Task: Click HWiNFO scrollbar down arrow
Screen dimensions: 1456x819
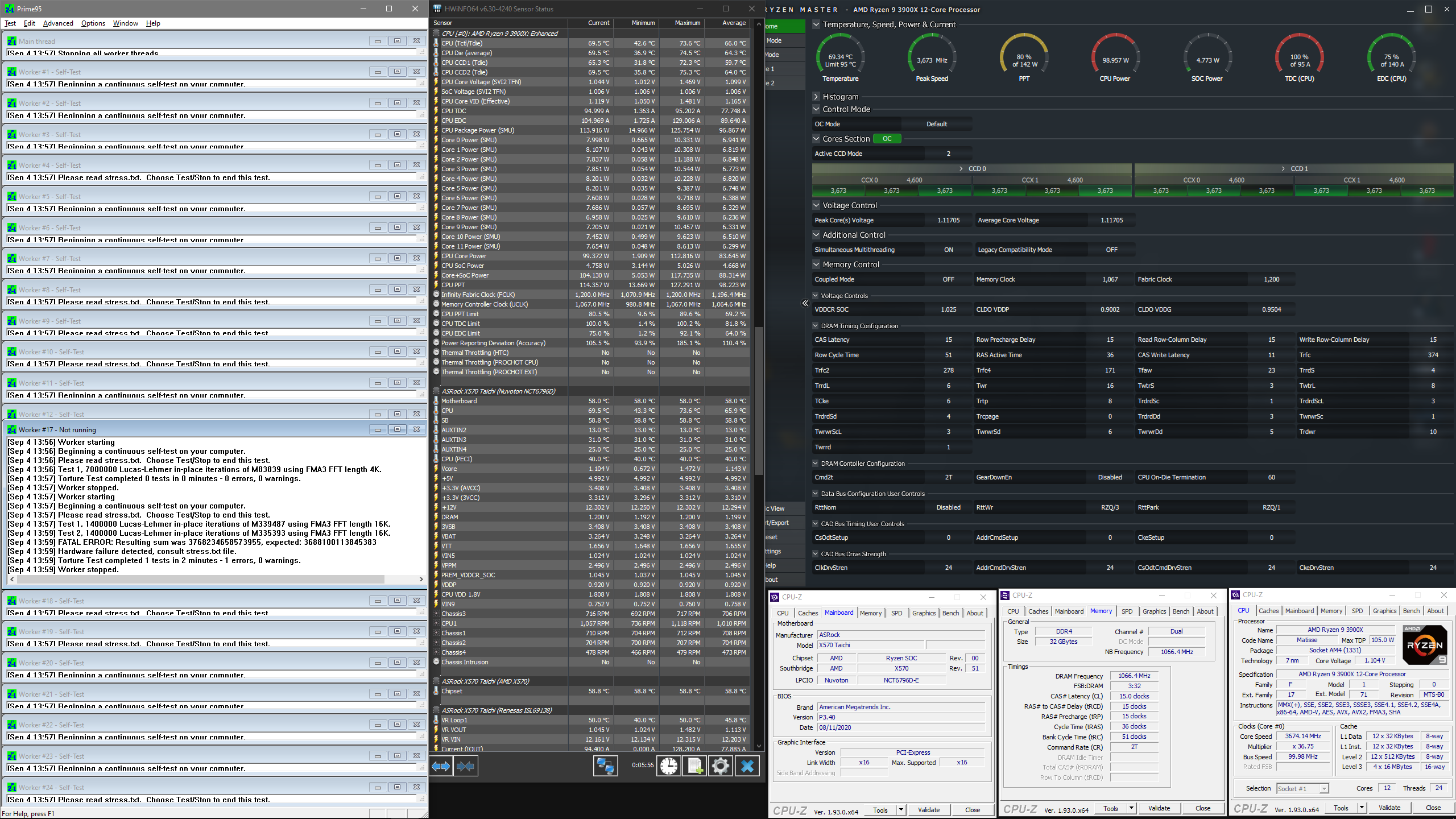Action: pos(759,746)
